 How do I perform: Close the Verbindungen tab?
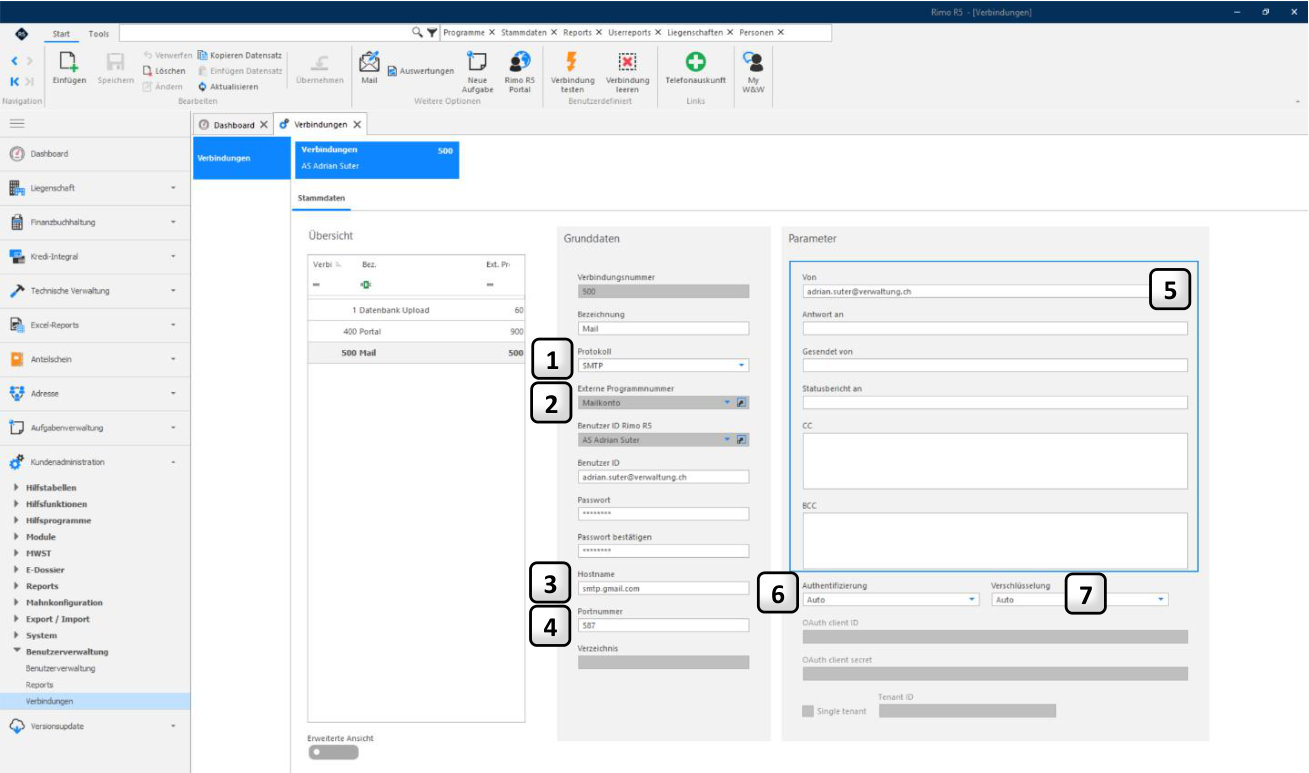click(x=357, y=125)
